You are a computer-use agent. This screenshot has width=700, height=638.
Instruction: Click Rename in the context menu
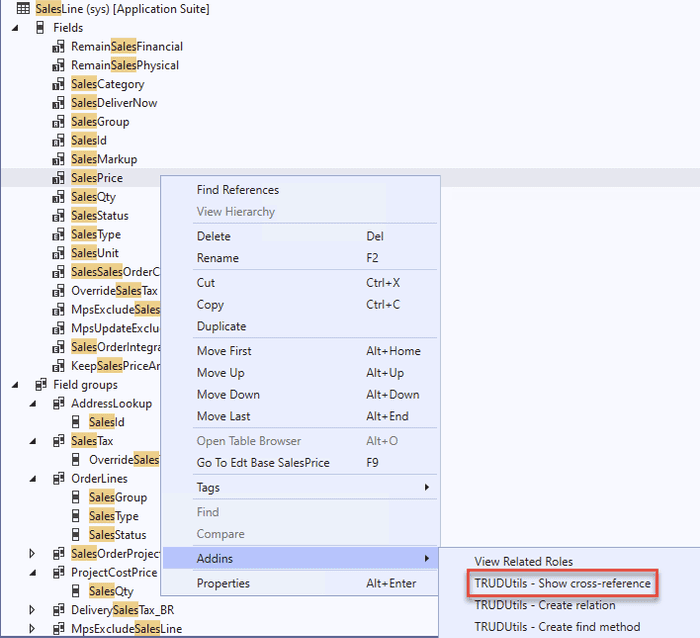pyautogui.click(x=218, y=258)
